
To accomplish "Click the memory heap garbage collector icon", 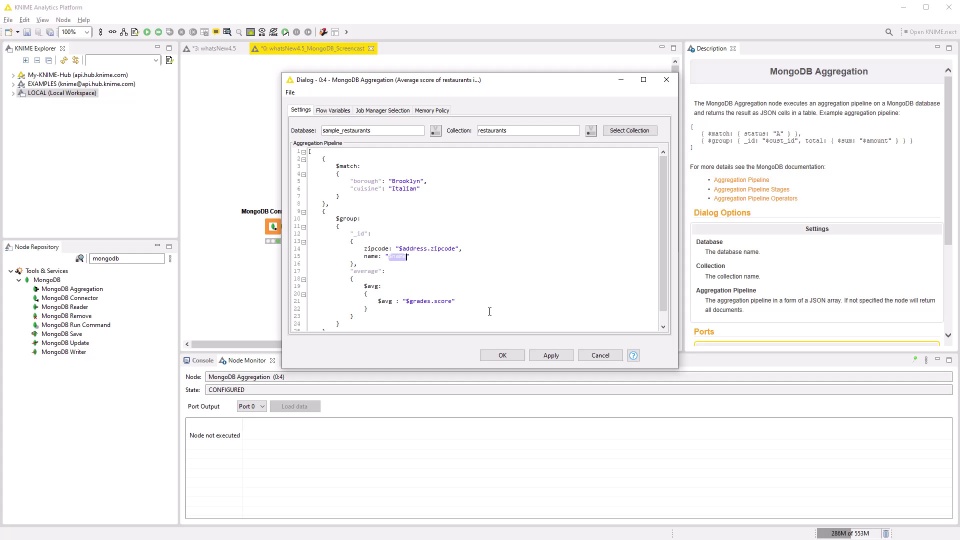I will click(x=886, y=533).
